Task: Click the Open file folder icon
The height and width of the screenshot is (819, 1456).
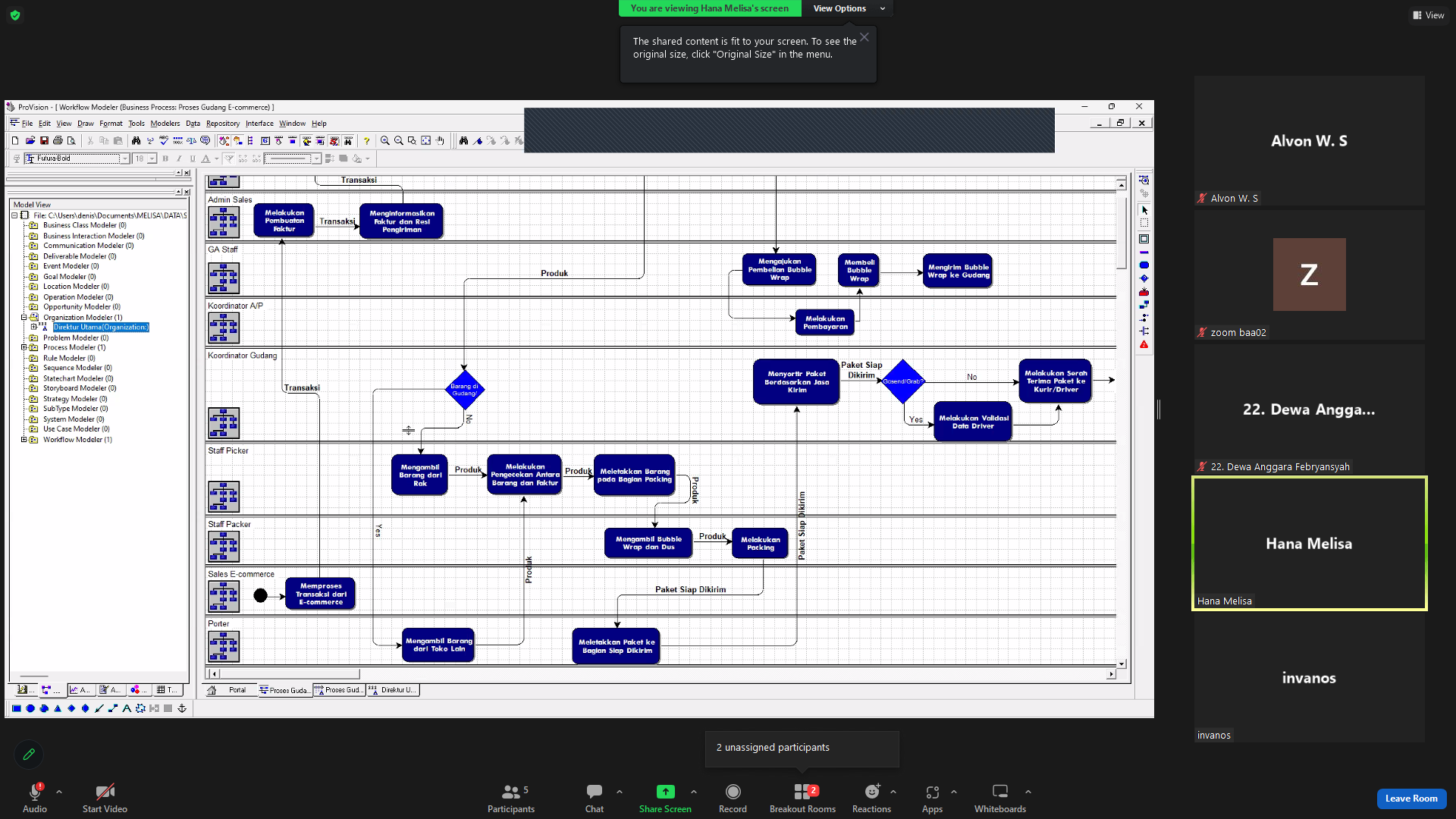Action: [30, 141]
